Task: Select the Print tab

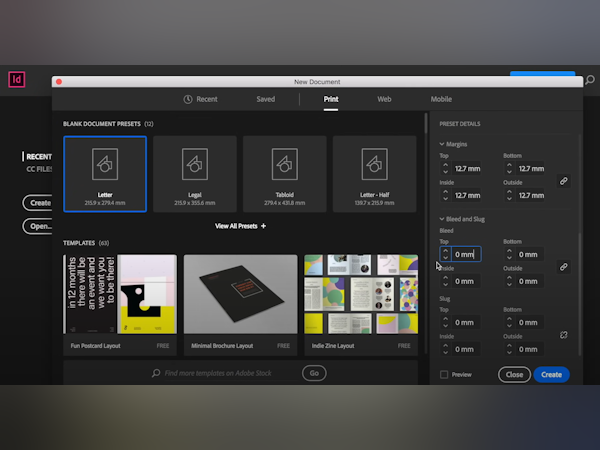Action: click(331, 99)
